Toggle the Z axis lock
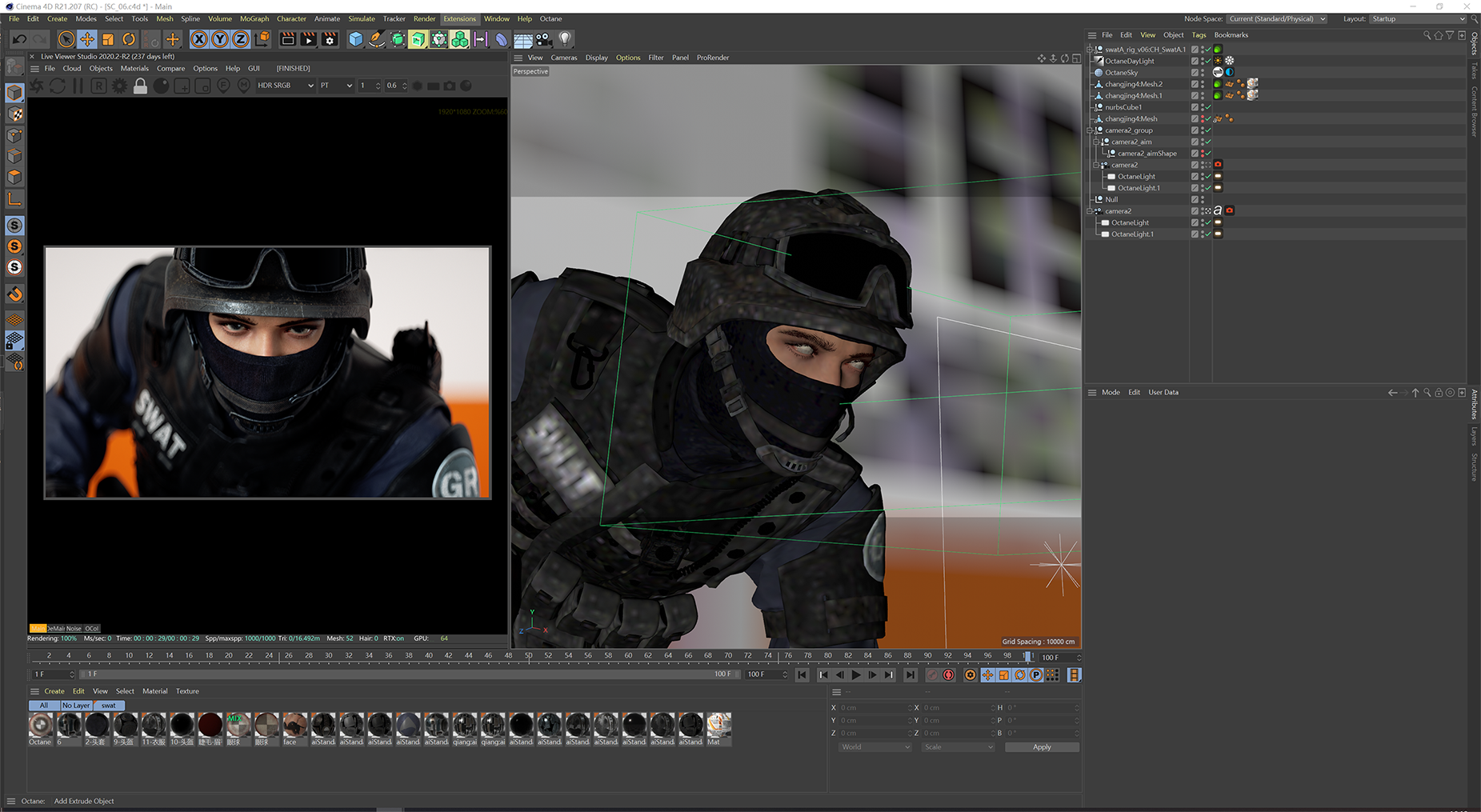1481x812 pixels. click(x=240, y=38)
